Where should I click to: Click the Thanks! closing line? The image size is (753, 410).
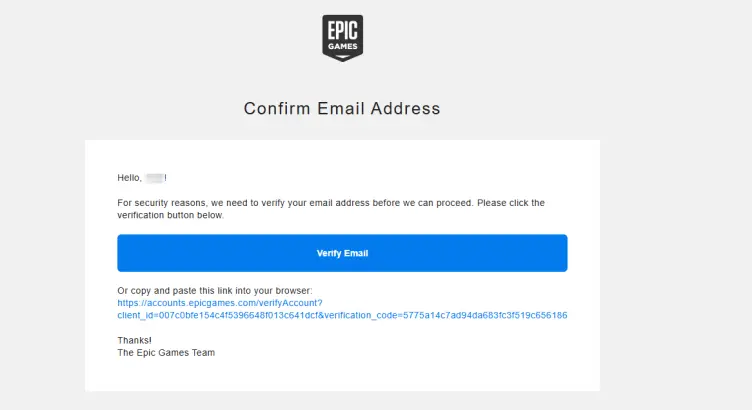[134, 340]
